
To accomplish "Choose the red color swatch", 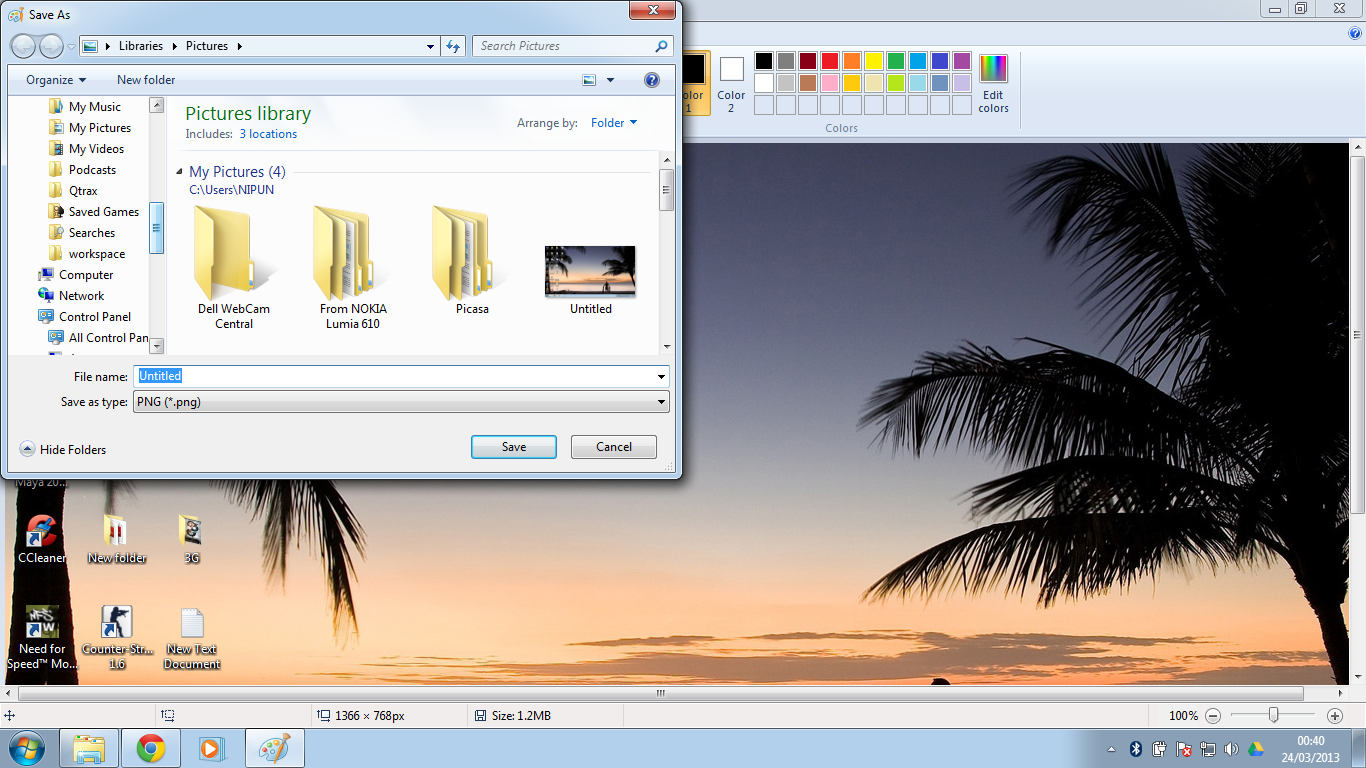I will [x=829, y=61].
